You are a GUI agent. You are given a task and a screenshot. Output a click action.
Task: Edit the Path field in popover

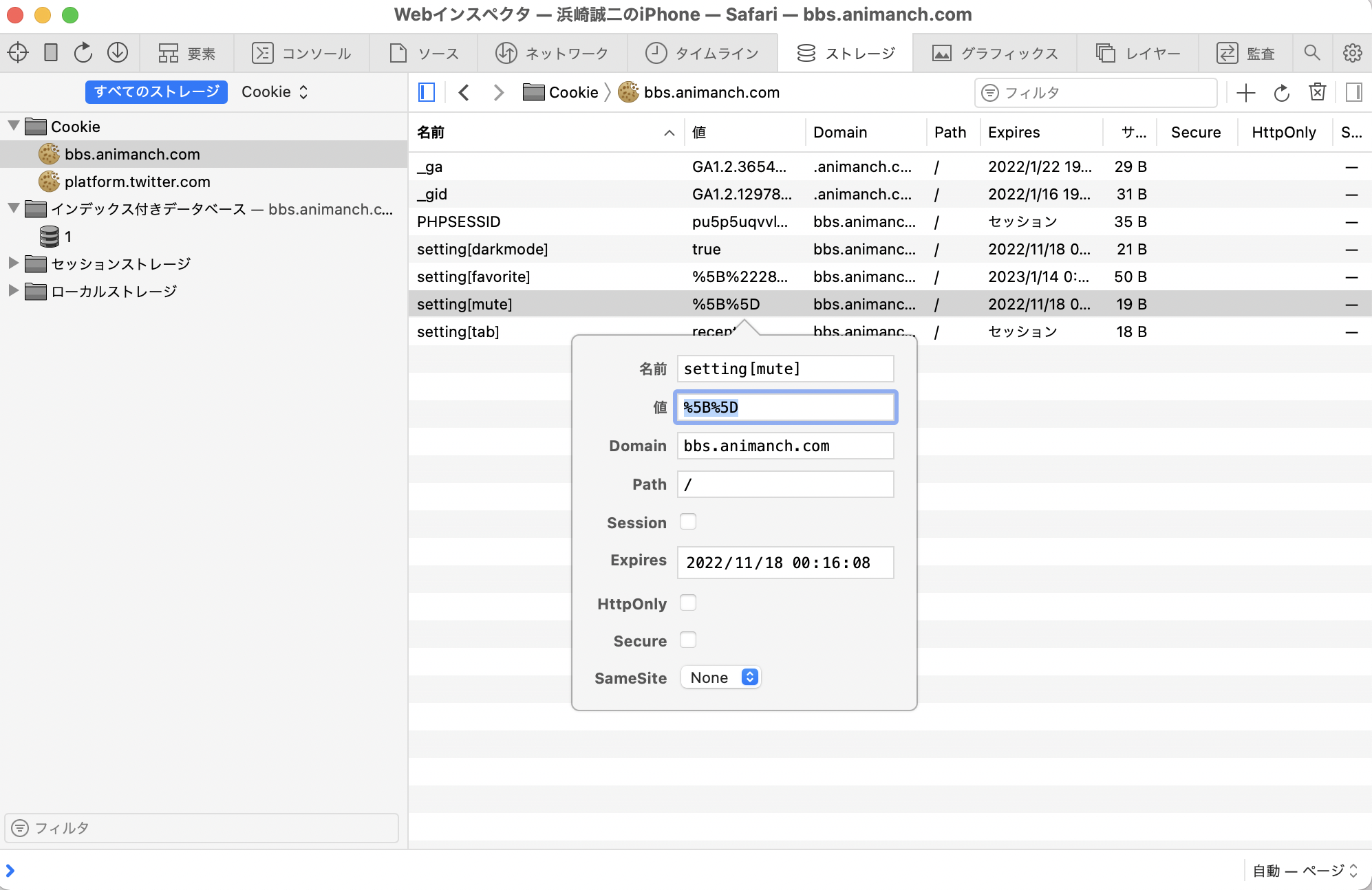[785, 484]
